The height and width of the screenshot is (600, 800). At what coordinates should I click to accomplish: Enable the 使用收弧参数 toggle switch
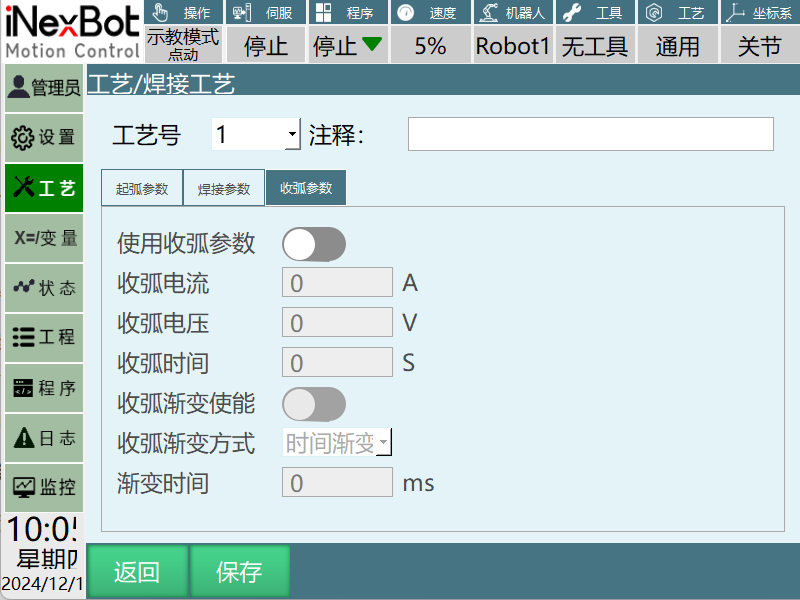(x=314, y=243)
